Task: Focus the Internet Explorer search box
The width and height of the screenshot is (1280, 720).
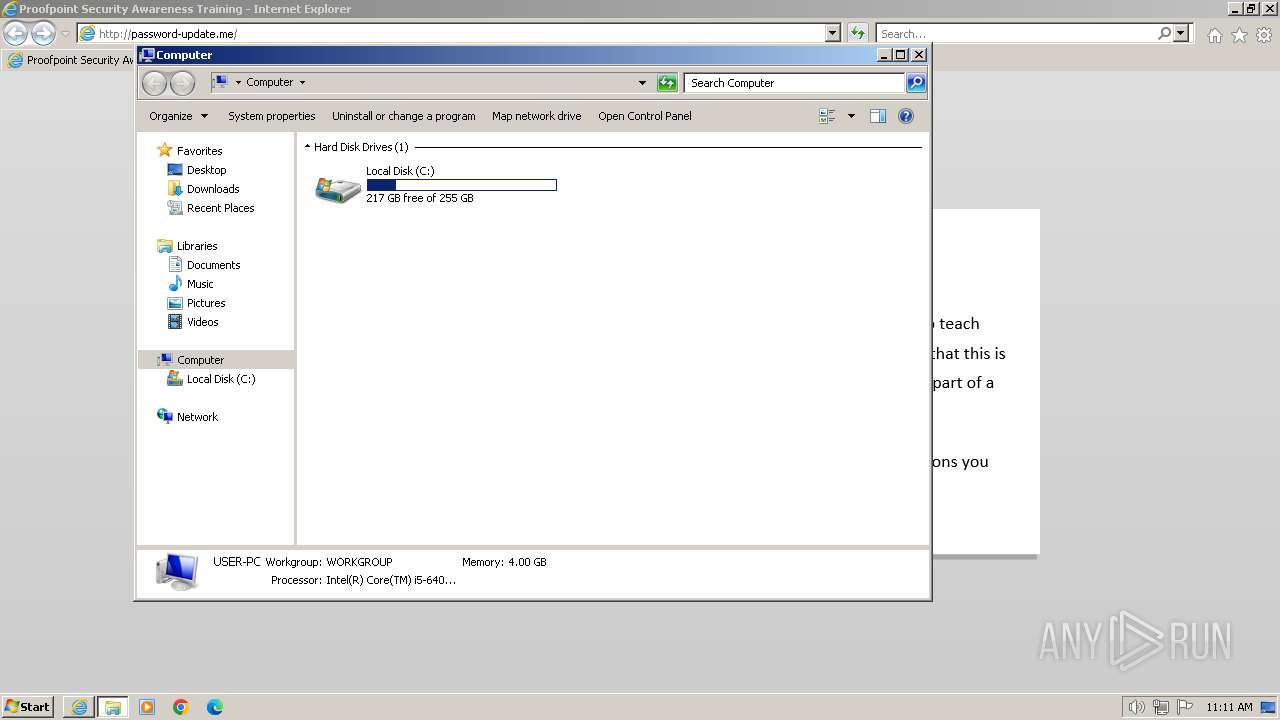Action: tap(1017, 33)
